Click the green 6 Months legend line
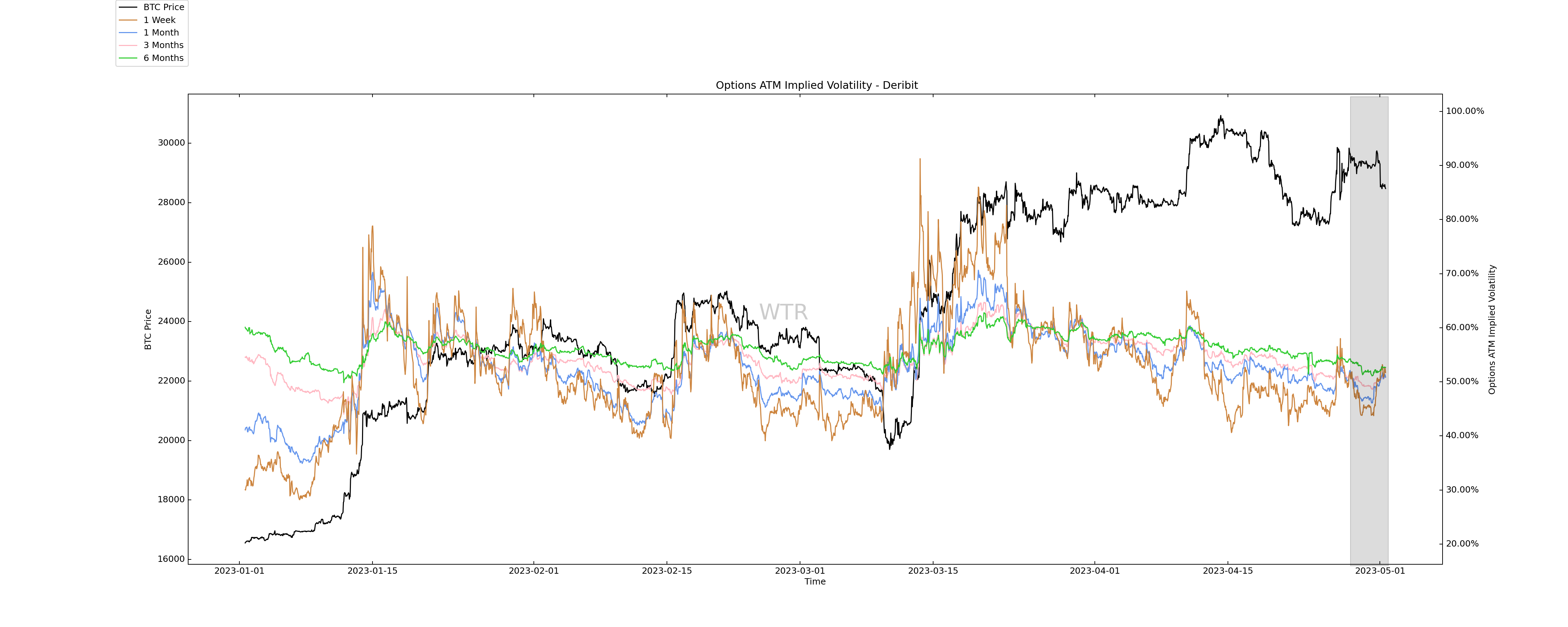The width and height of the screenshot is (1568, 627). [128, 58]
